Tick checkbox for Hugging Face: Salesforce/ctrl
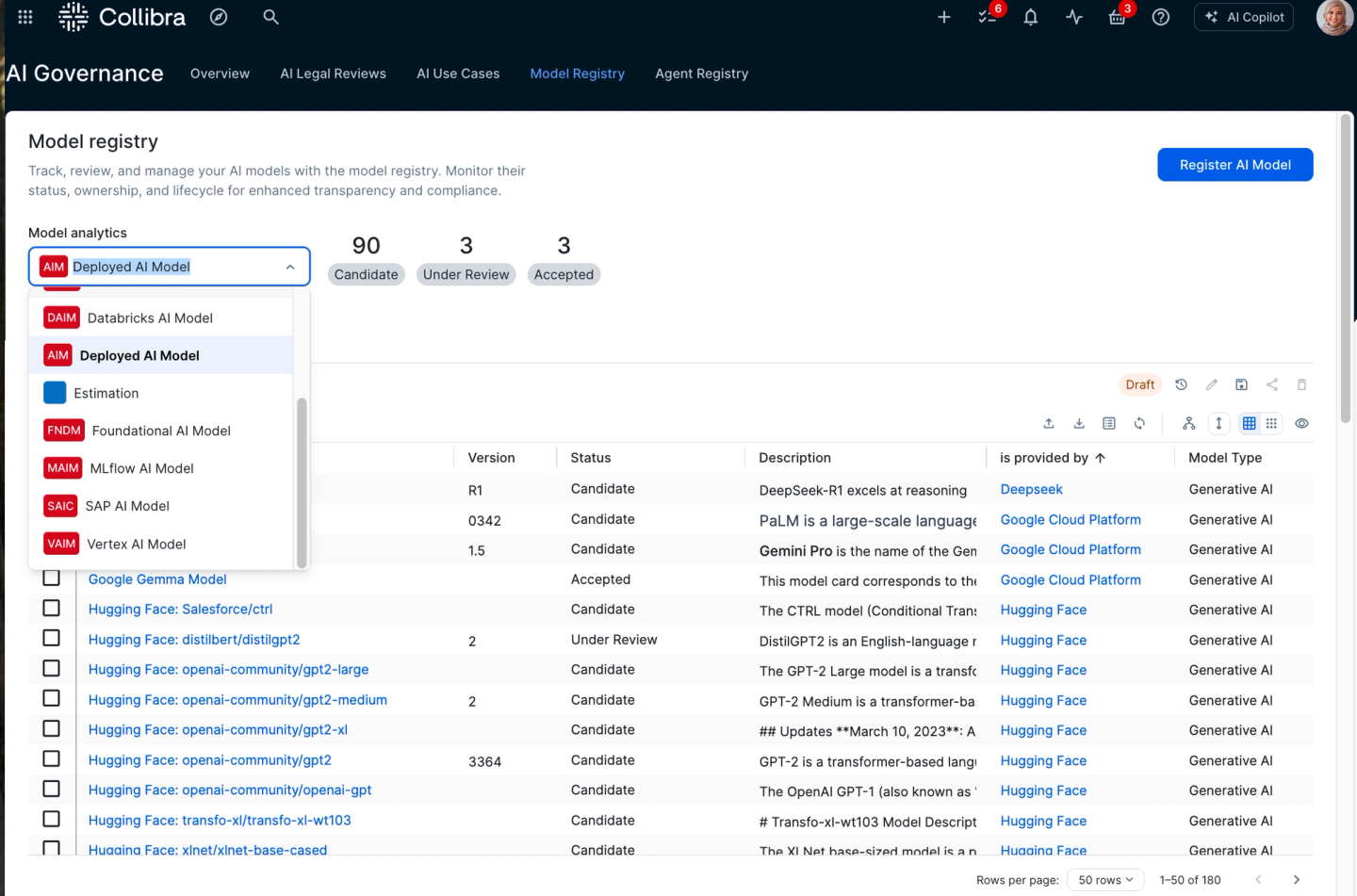The width and height of the screenshot is (1357, 896). (52, 609)
